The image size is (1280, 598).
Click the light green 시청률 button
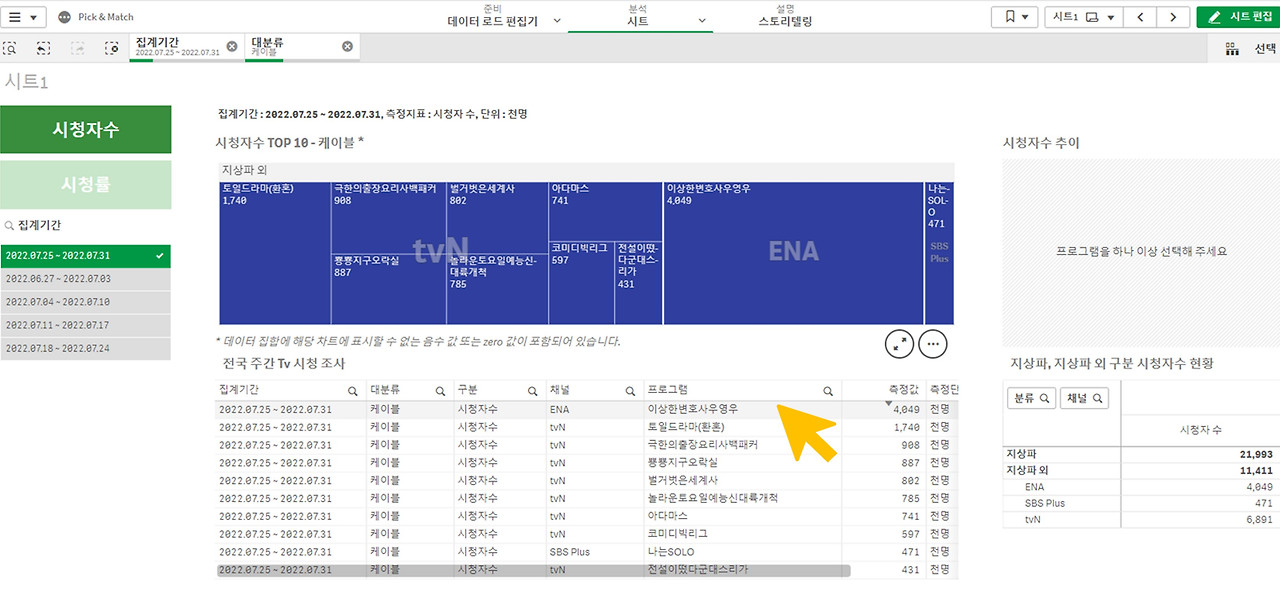(x=86, y=184)
